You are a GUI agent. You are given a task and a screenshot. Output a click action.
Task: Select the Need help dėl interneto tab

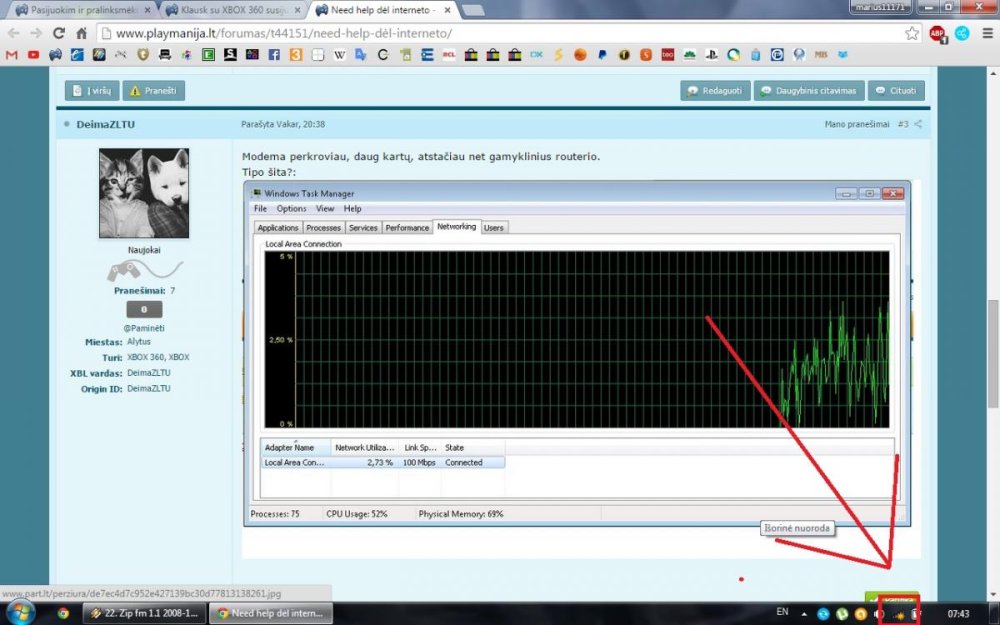click(383, 10)
